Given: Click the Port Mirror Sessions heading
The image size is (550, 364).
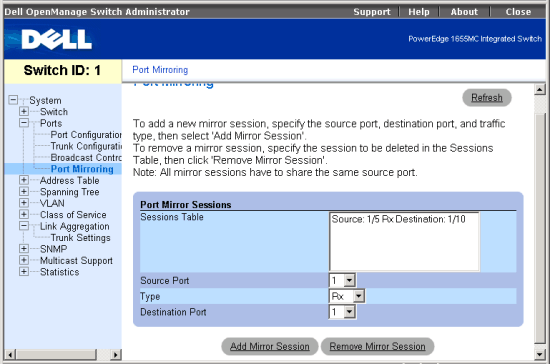Looking at the screenshot, I should click(186, 204).
